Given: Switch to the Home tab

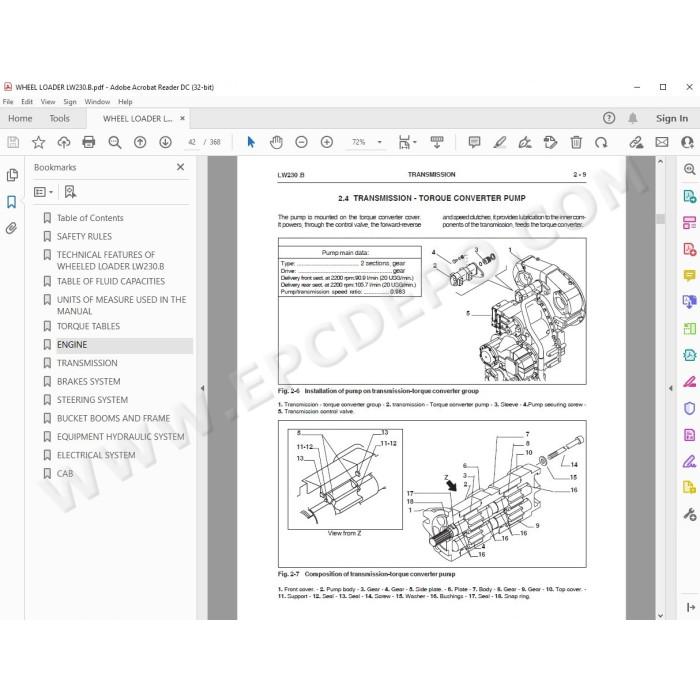Looking at the screenshot, I should tap(20, 118).
